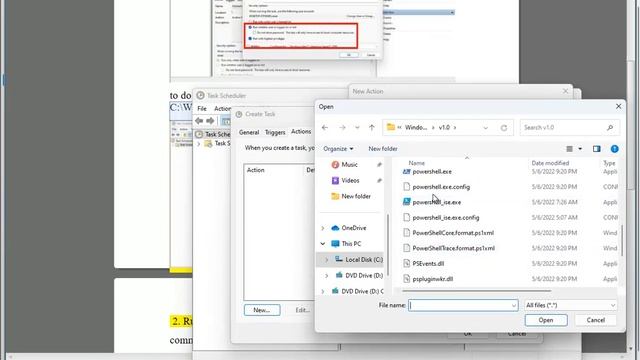Open recent locations dropdown arrow
Viewport: 640px width, 360px height.
[357, 128]
